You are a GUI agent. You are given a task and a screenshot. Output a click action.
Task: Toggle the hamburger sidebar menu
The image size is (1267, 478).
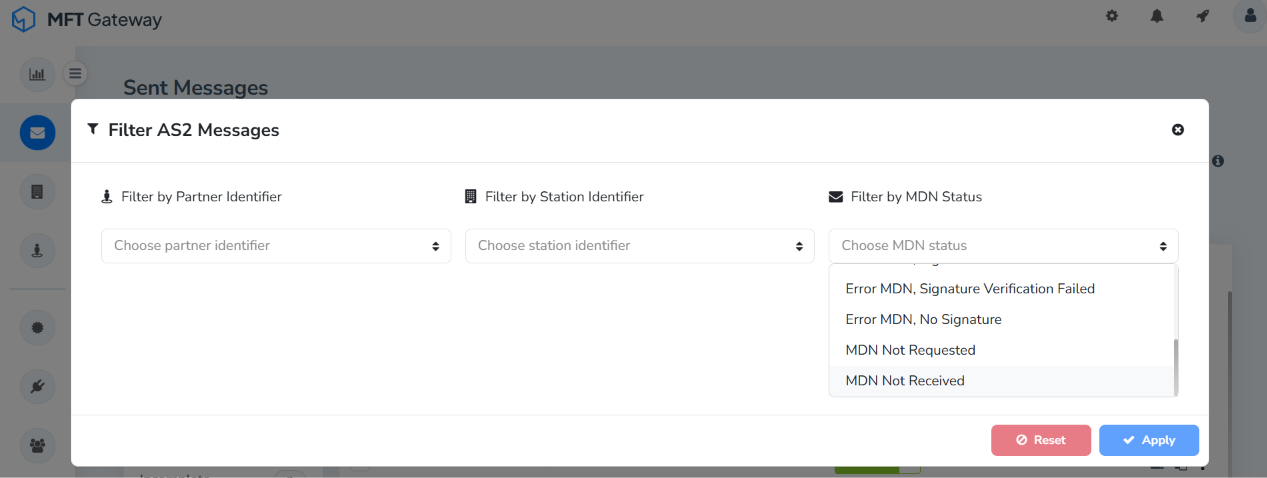coord(75,73)
